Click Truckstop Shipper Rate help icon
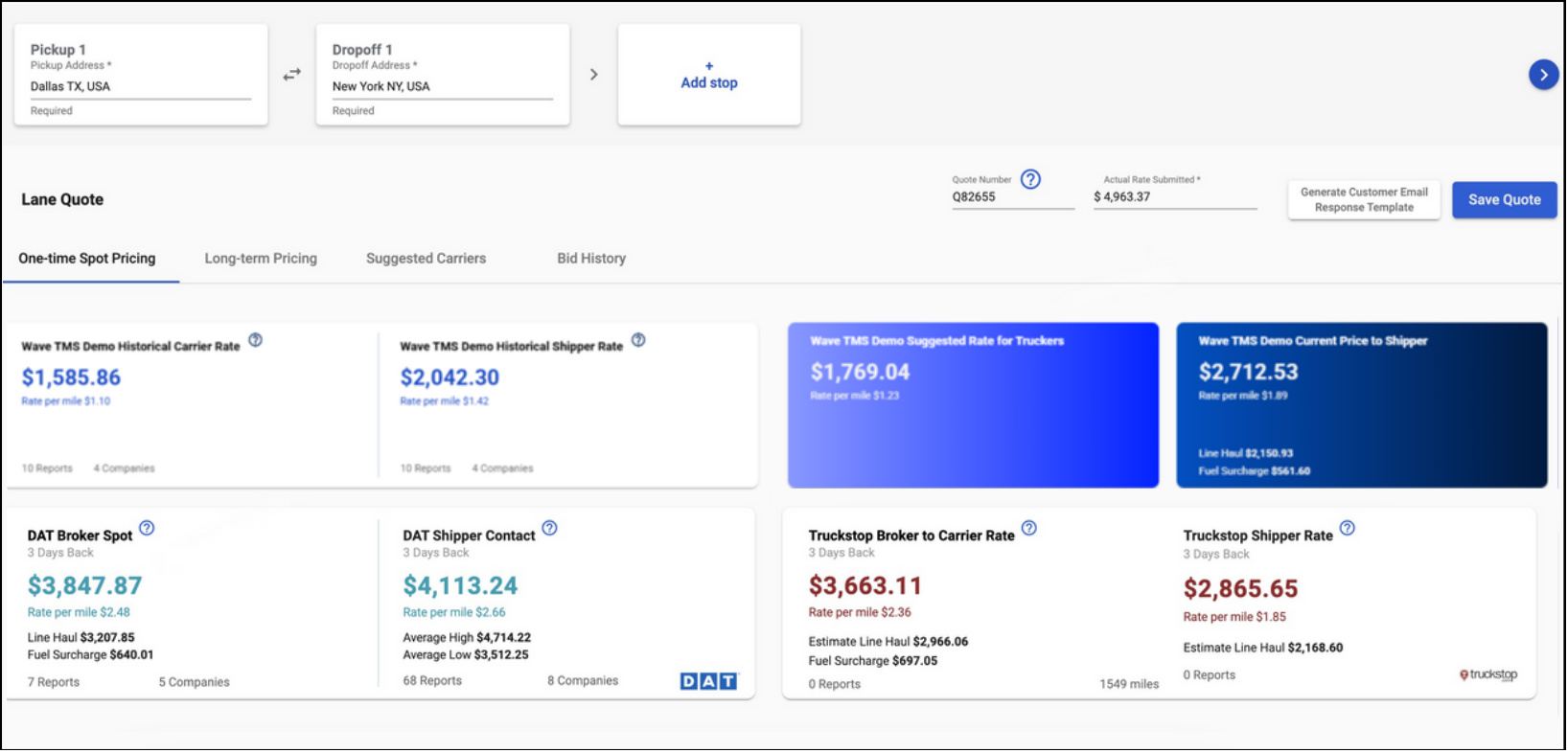 pos(1347,528)
